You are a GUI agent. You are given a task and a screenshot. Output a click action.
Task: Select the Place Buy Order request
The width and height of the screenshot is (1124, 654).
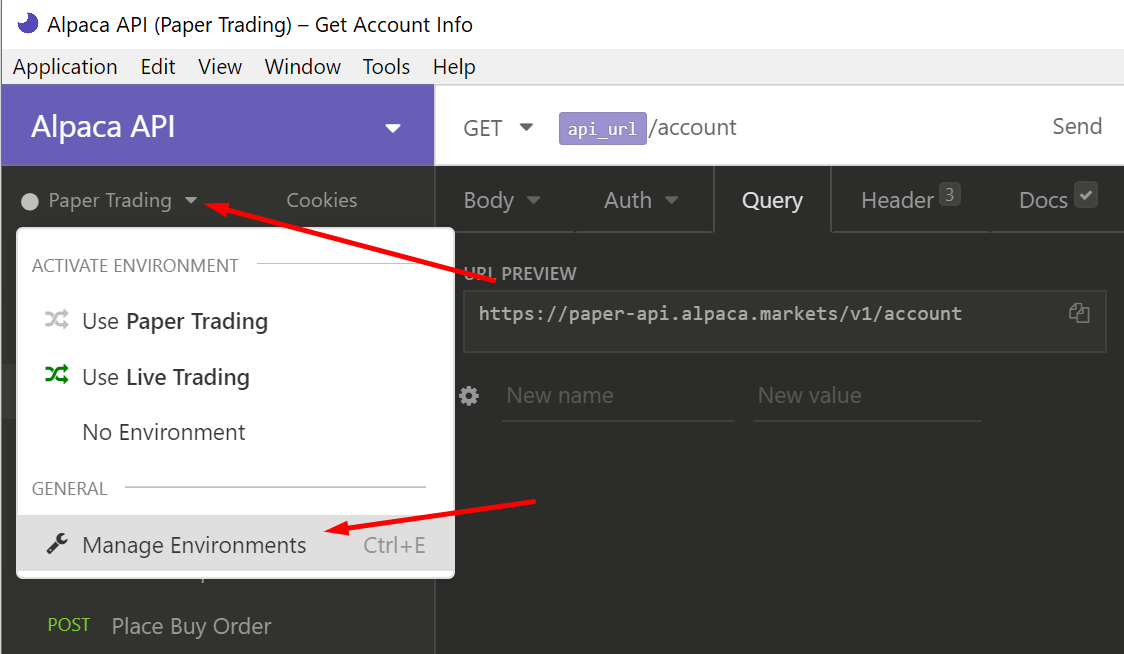[x=191, y=626]
